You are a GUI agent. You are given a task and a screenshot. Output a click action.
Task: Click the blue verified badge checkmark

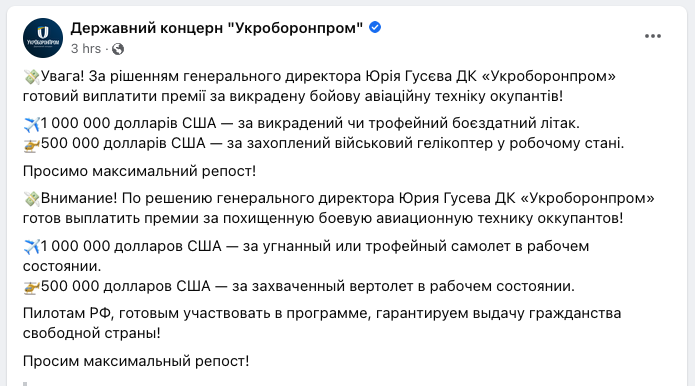click(x=375, y=27)
